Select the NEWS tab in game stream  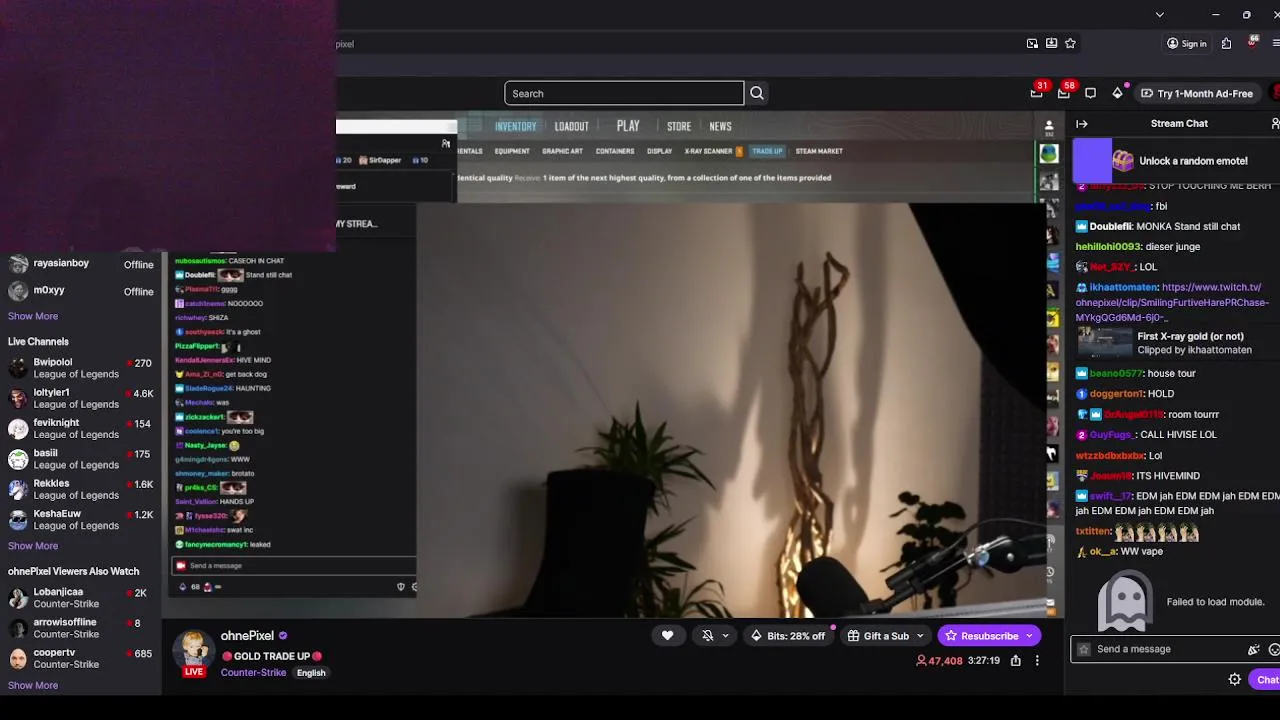(x=720, y=127)
